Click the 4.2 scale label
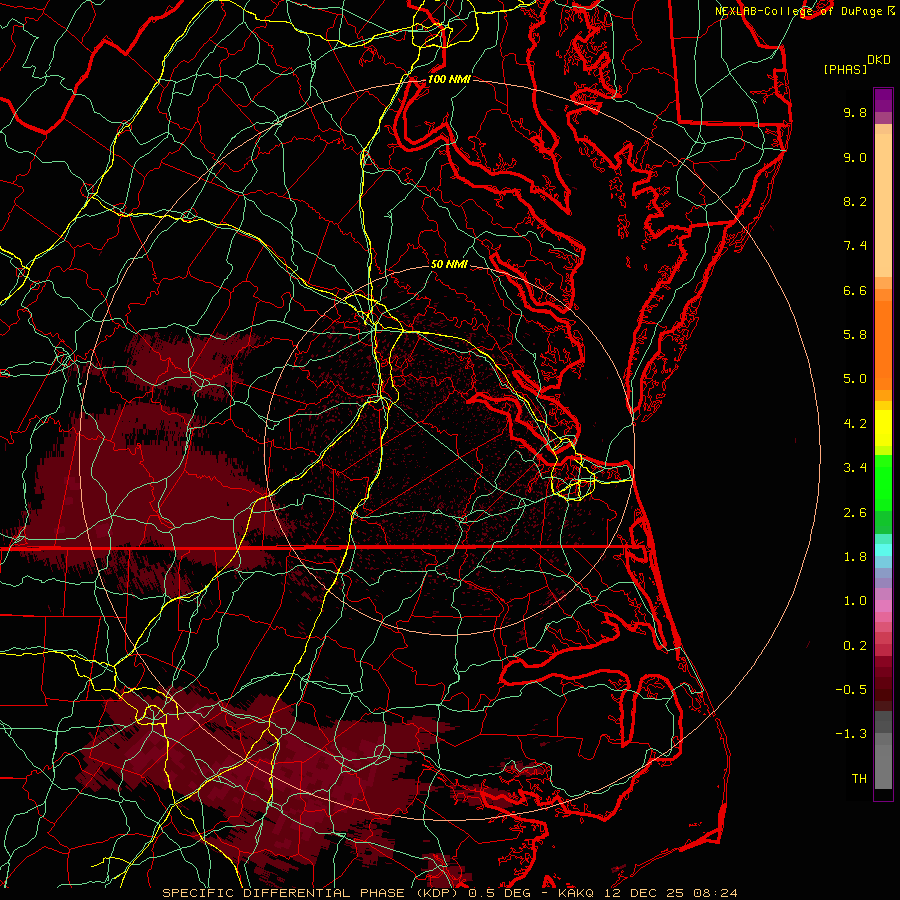 [x=855, y=424]
